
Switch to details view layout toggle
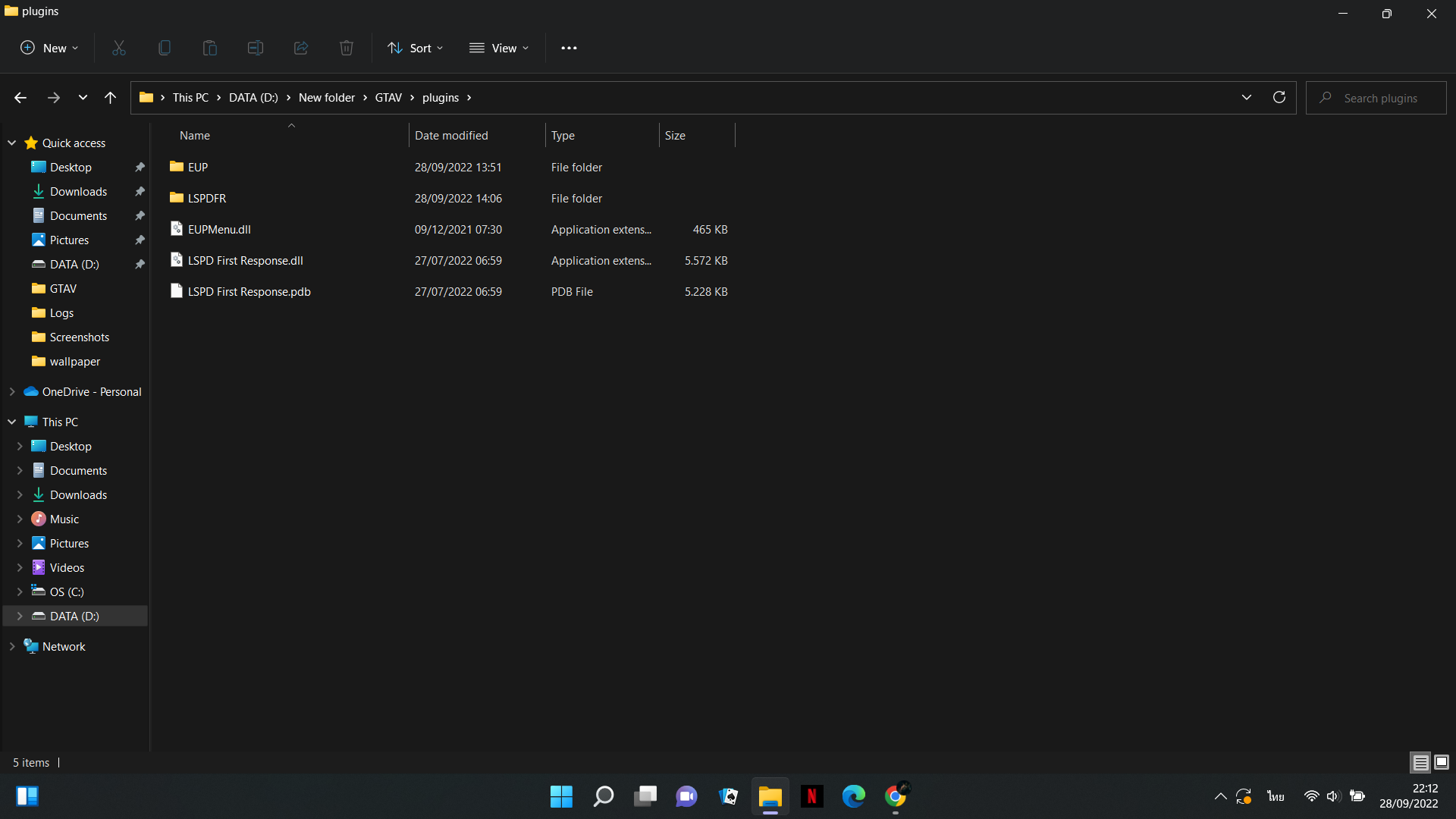click(1420, 762)
